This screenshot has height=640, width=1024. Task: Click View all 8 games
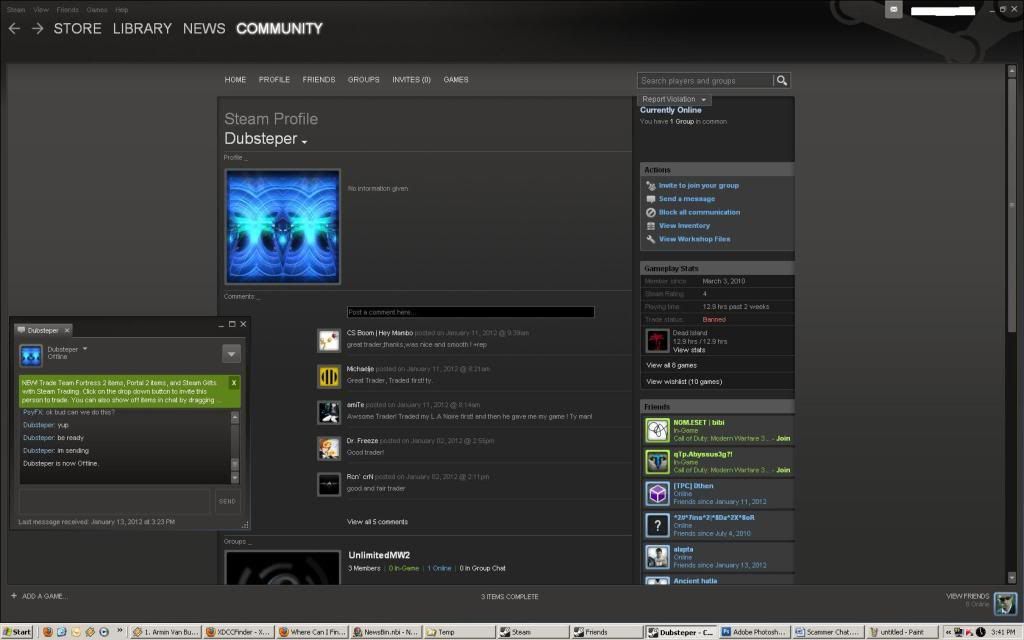click(x=671, y=365)
